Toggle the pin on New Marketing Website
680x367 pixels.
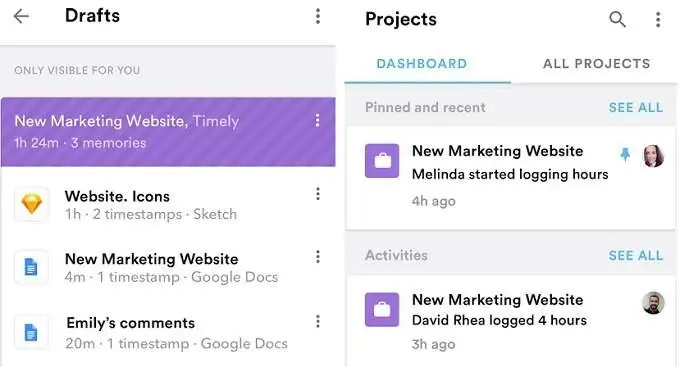625,154
